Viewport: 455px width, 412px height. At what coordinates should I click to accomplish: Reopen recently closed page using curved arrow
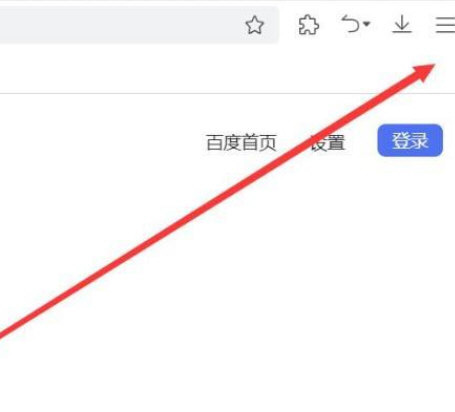pos(351,24)
